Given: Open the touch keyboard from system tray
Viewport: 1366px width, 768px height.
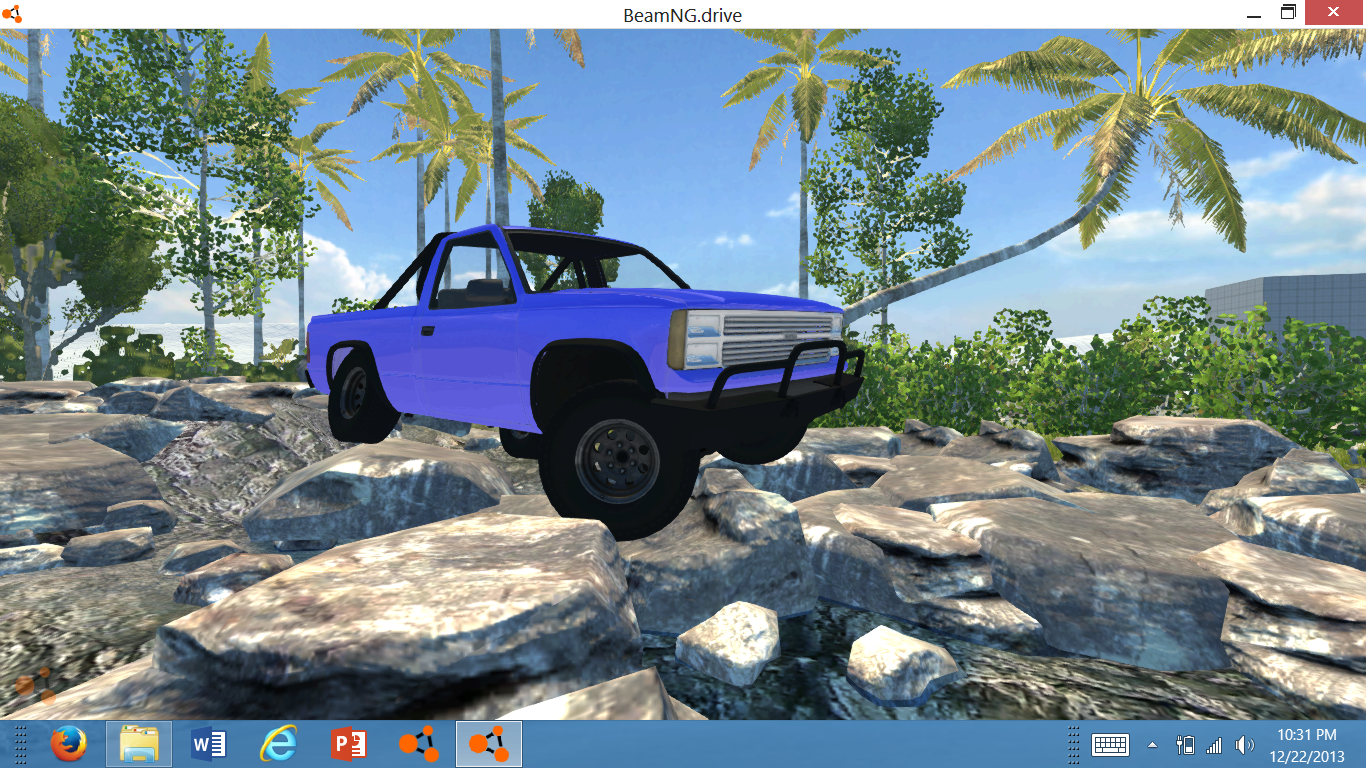Looking at the screenshot, I should (x=1110, y=745).
